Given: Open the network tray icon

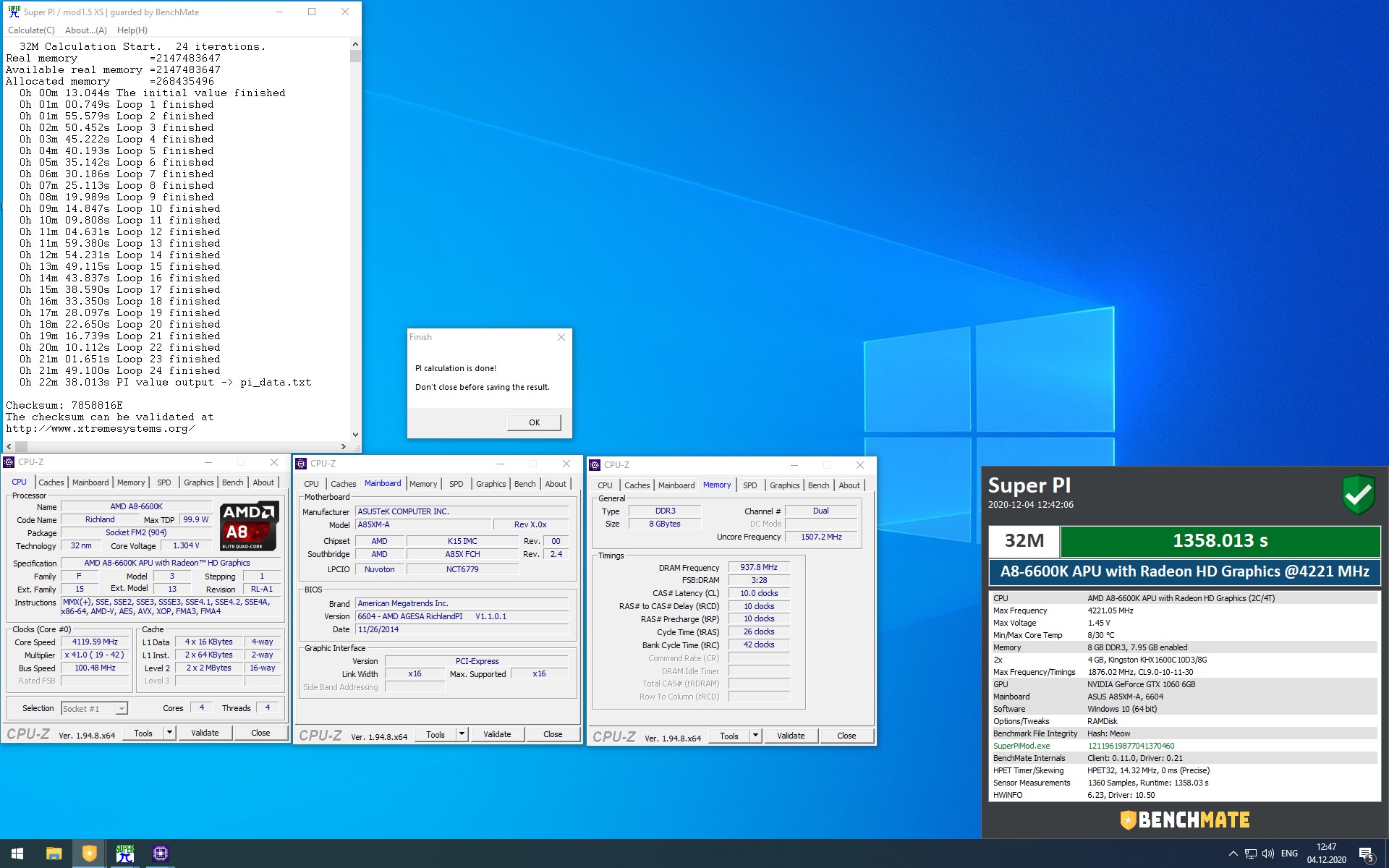Looking at the screenshot, I should point(1250,854).
